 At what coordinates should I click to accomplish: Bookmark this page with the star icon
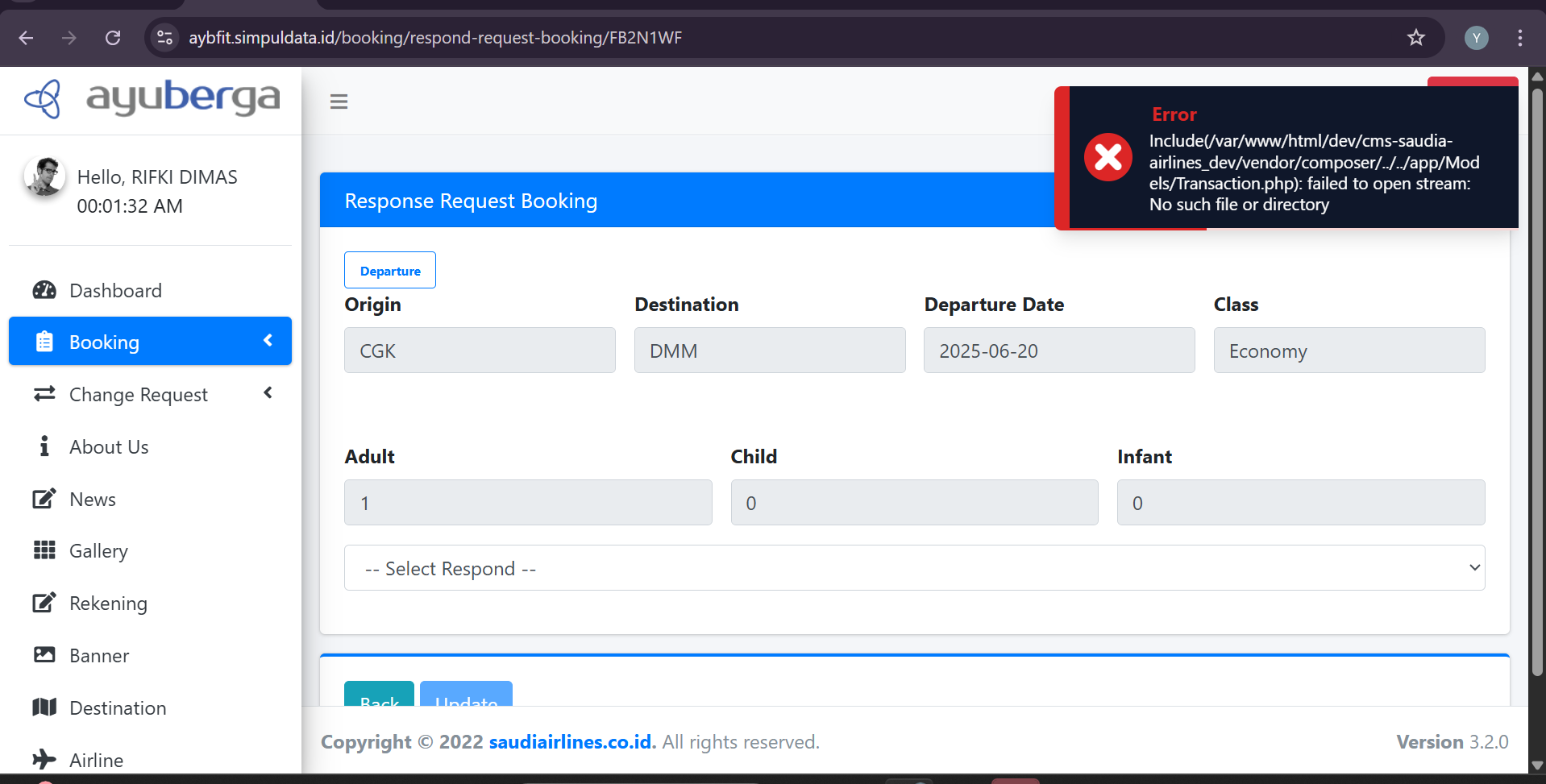(1415, 38)
